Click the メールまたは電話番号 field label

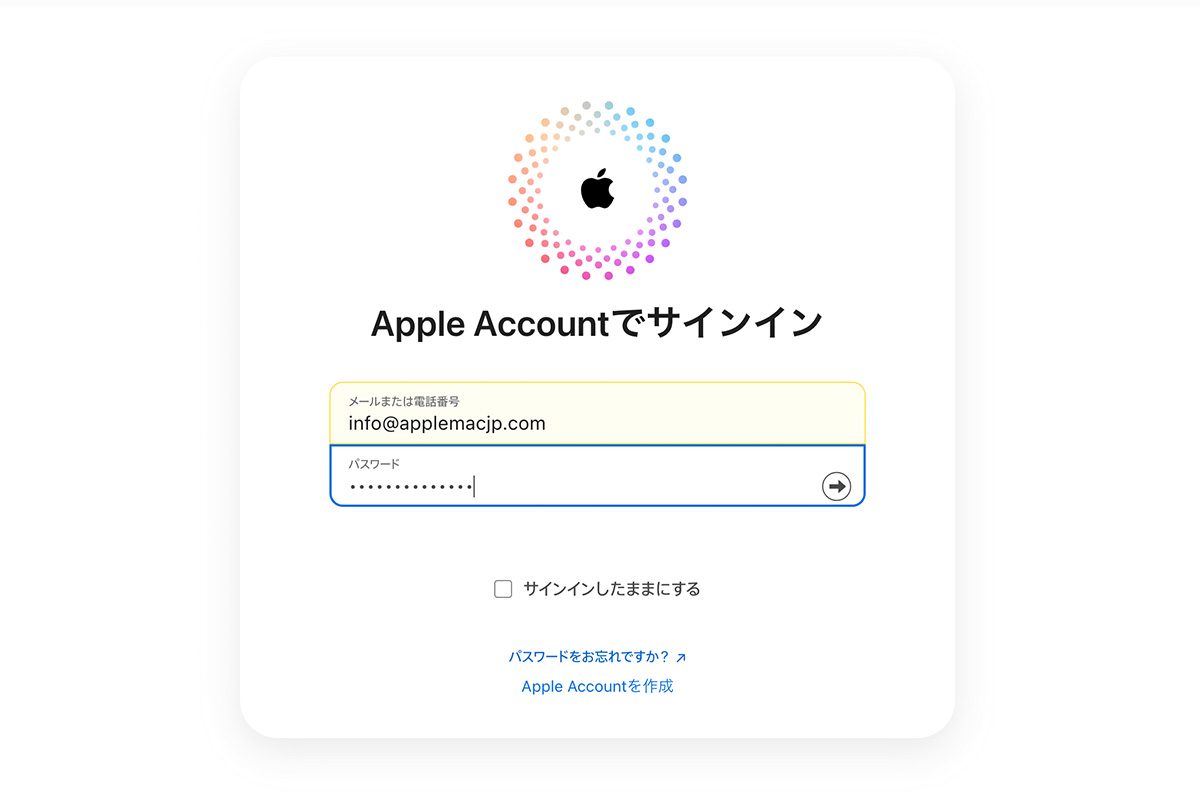(x=404, y=401)
